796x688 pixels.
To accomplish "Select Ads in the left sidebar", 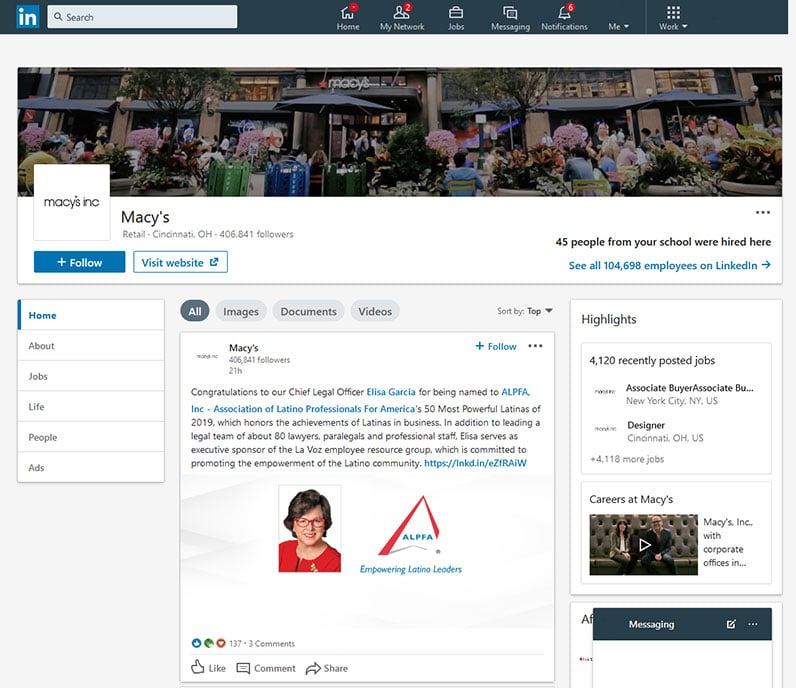I will 91,467.
